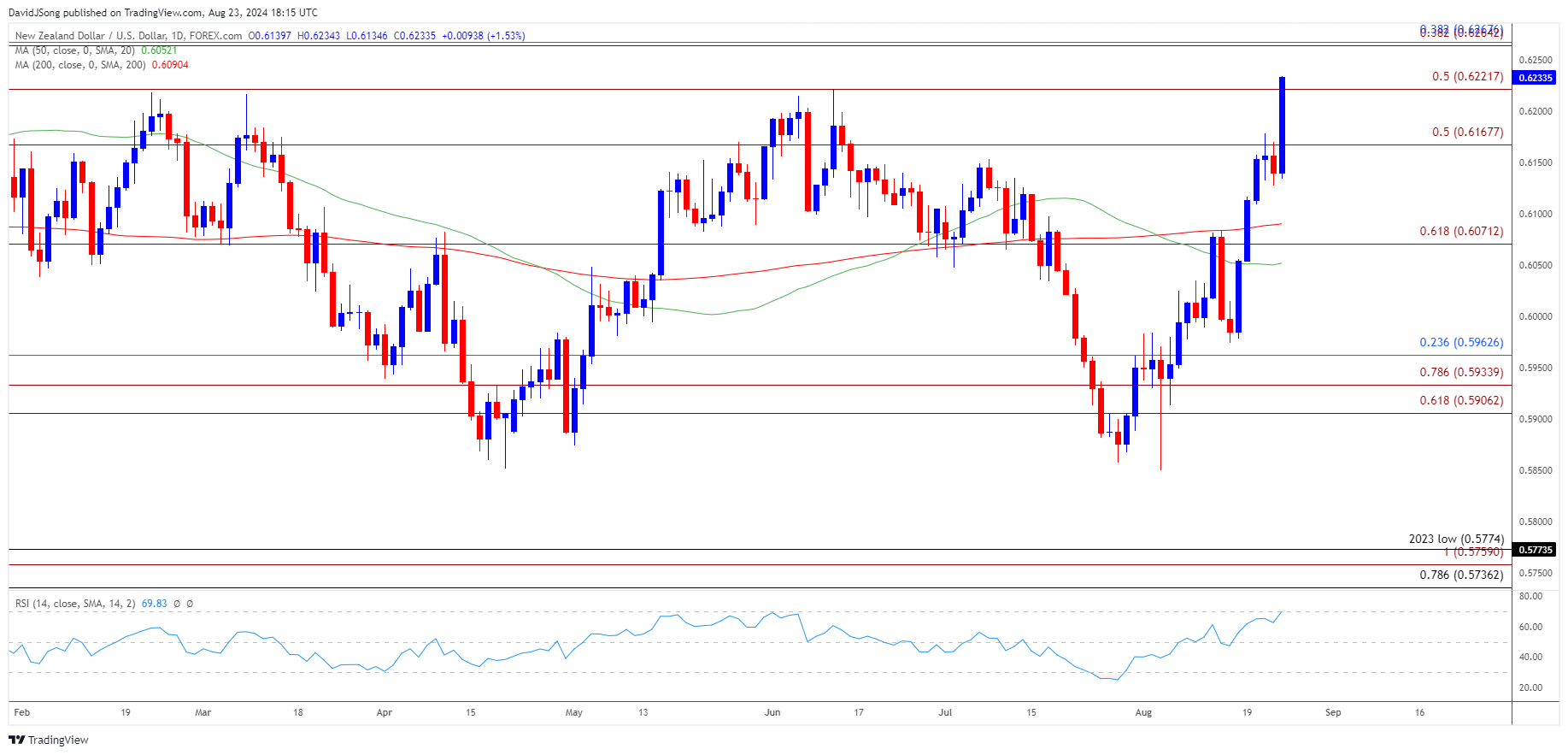The width and height of the screenshot is (1568, 755).
Task: Click the Fibonacci label 0.618 (0.60712)
Action: tap(1461, 232)
